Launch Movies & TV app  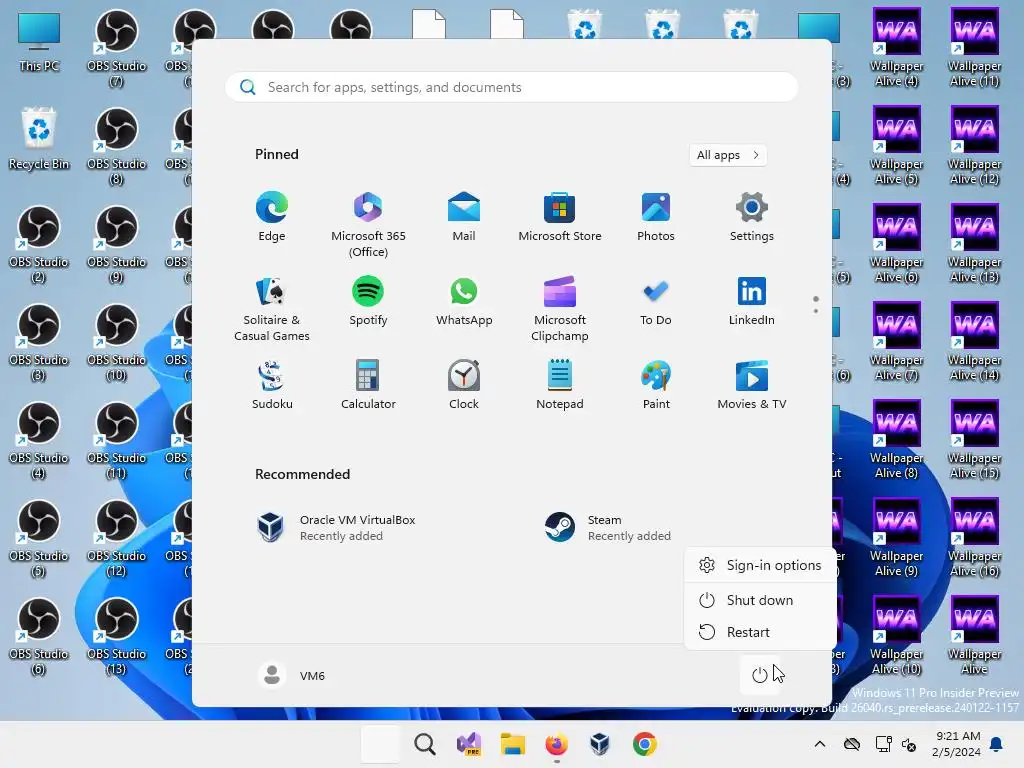752,385
